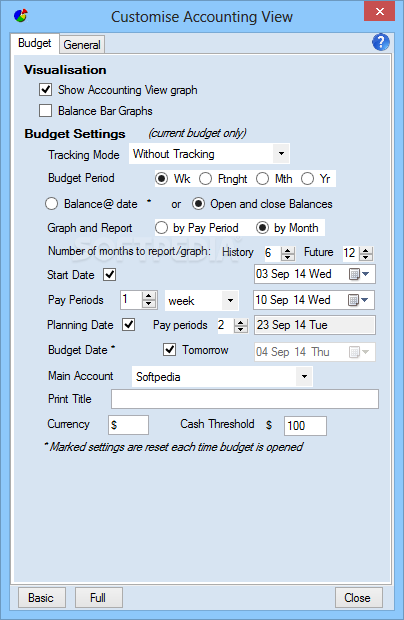The height and width of the screenshot is (620, 404).
Task: Click the Basic button
Action: (42, 597)
